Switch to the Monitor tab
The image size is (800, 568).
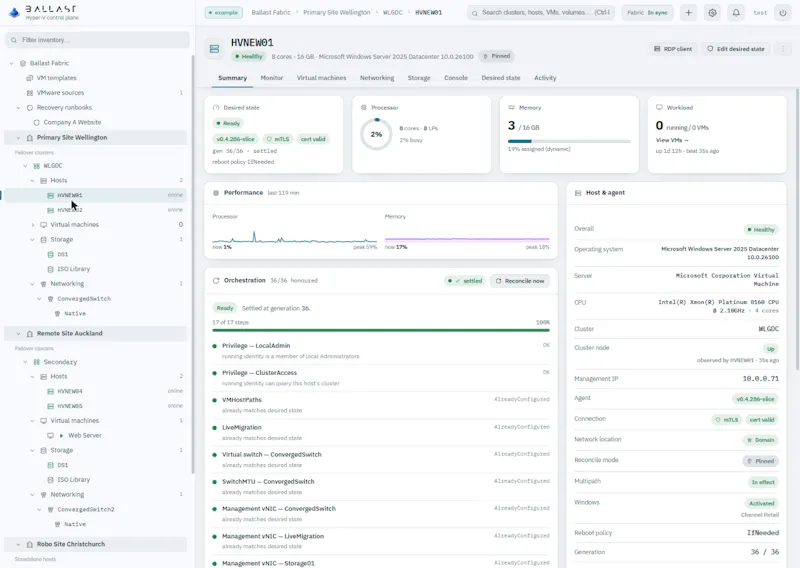[271, 78]
